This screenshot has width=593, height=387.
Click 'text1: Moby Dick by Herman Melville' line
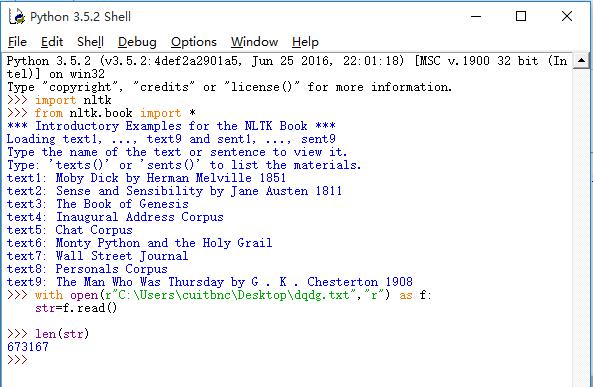[x=146, y=178]
